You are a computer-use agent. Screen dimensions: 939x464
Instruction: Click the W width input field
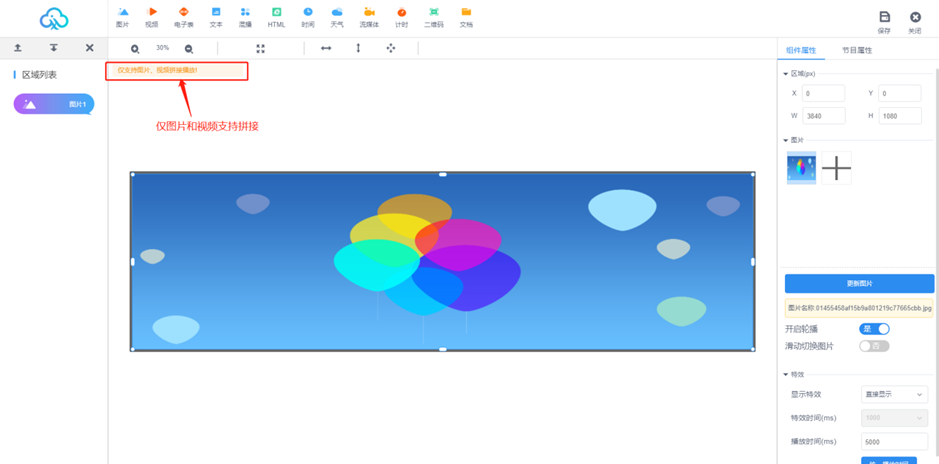tap(823, 115)
